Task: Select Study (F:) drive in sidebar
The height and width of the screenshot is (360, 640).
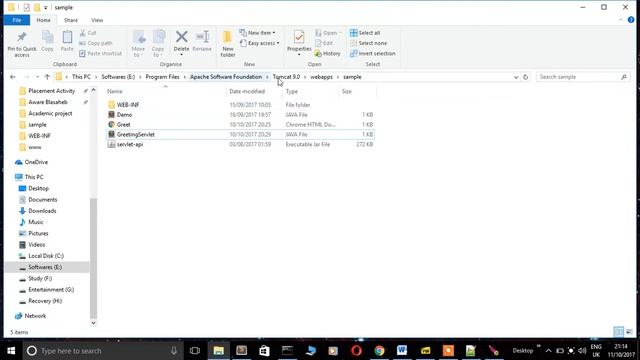Action: coord(40,278)
